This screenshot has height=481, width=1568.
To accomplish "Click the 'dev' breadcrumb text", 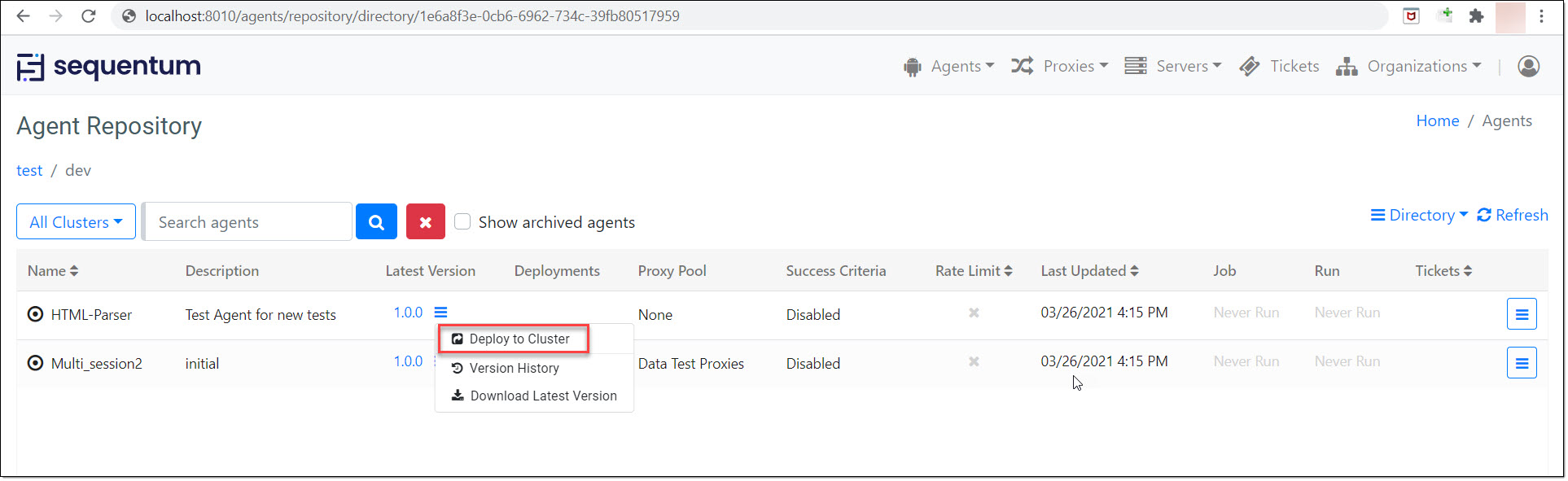I will coord(78,170).
